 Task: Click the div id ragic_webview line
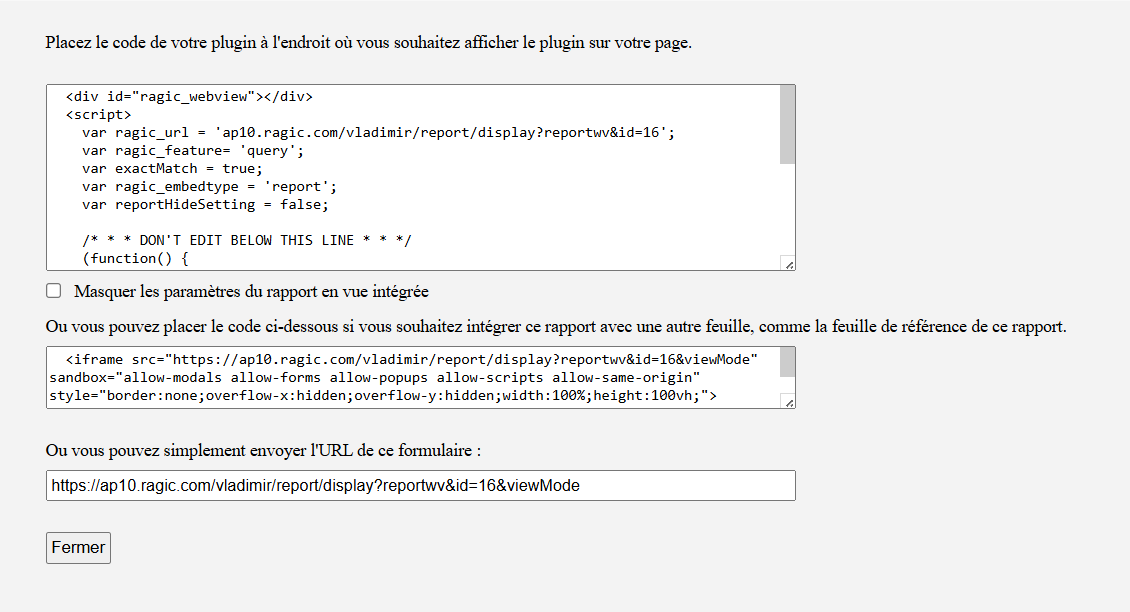(189, 97)
